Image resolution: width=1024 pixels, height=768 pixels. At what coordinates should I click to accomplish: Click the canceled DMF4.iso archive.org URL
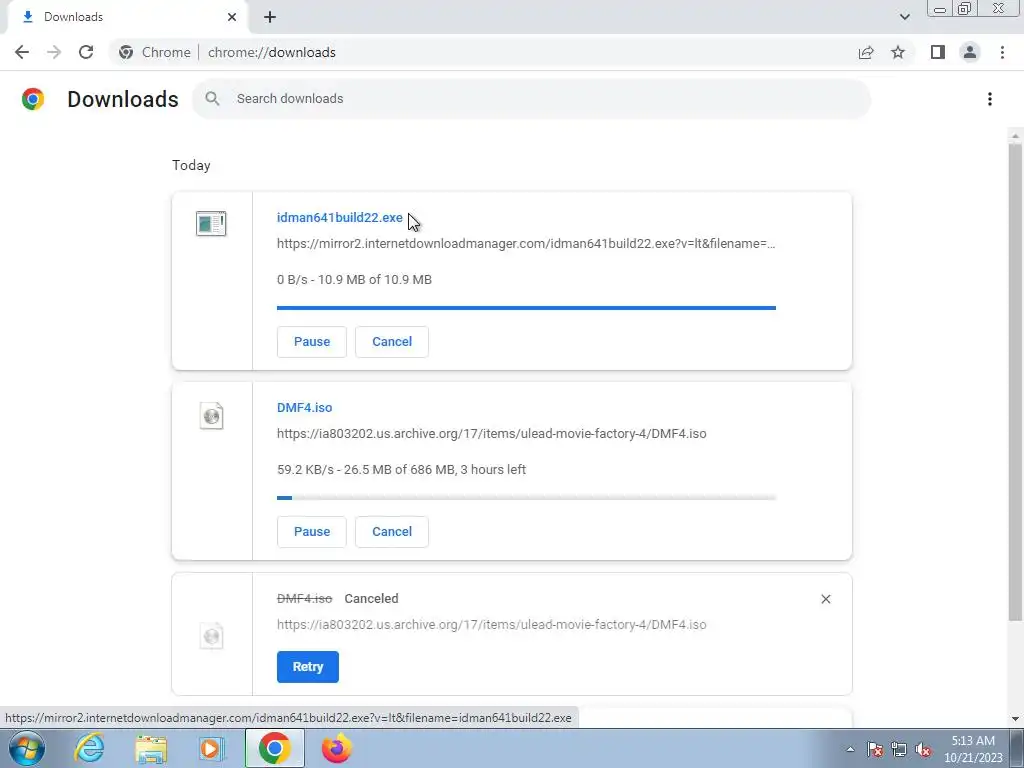(491, 624)
